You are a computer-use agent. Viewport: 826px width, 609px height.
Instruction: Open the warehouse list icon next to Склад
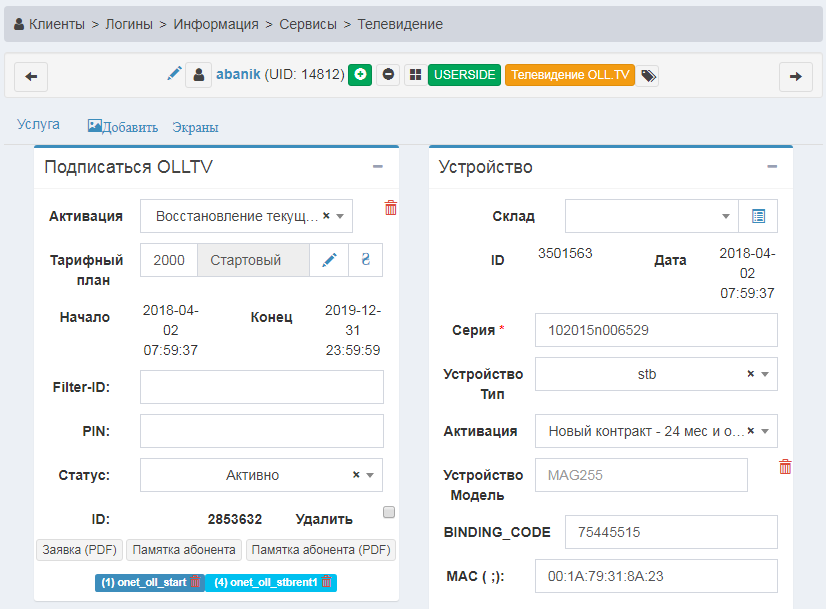pos(758,216)
